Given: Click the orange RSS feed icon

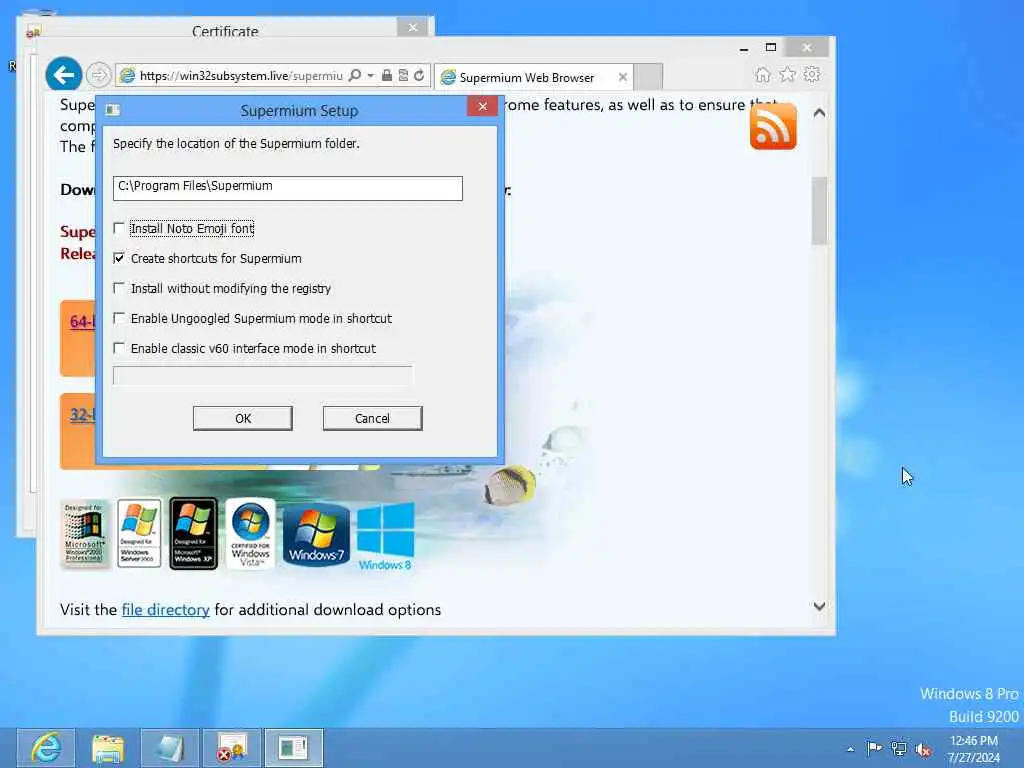Looking at the screenshot, I should pos(773,127).
